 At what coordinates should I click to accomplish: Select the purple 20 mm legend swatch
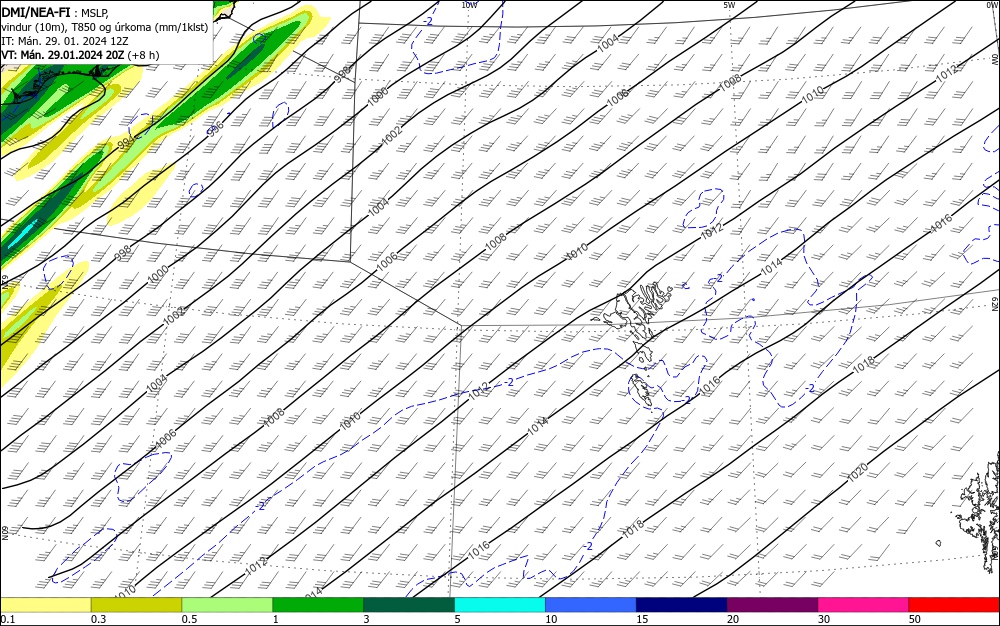point(772,605)
